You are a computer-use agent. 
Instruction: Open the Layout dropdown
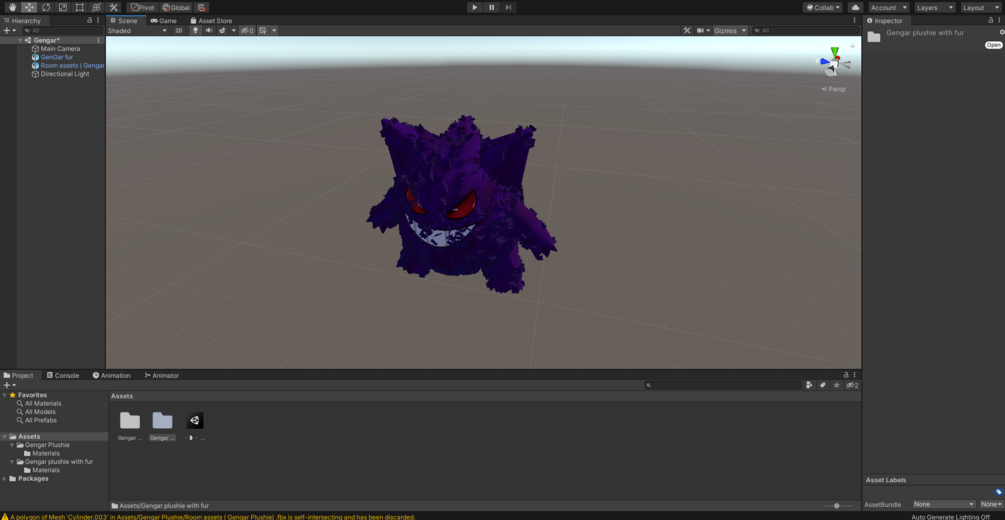point(981,8)
